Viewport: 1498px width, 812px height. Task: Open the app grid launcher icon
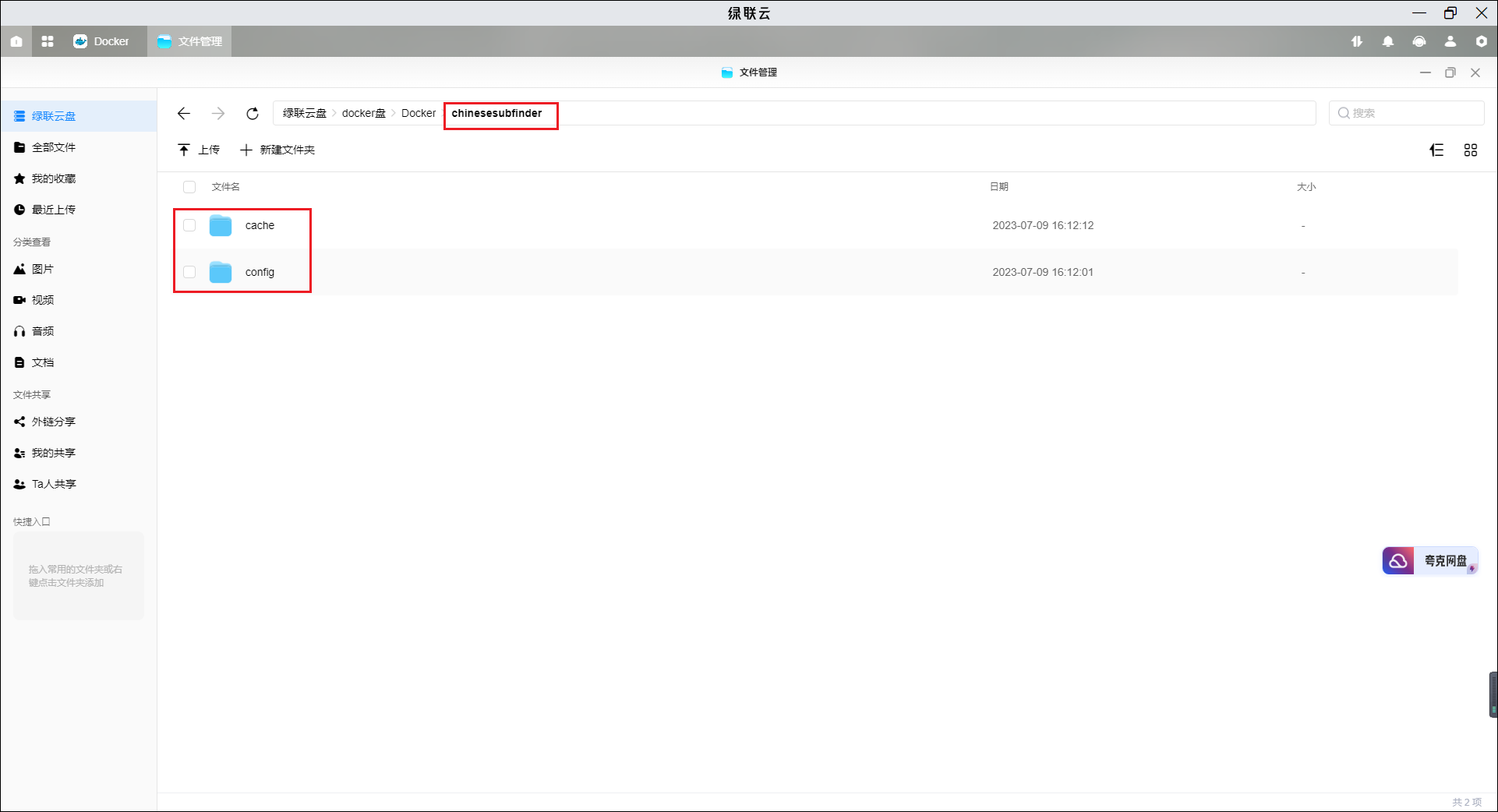point(48,41)
